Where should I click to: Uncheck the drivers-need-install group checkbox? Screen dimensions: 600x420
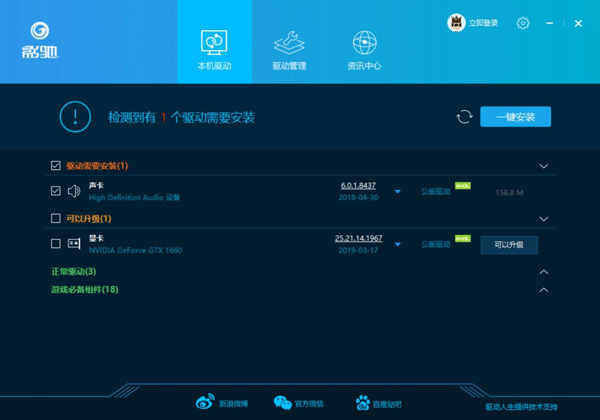coord(55,165)
